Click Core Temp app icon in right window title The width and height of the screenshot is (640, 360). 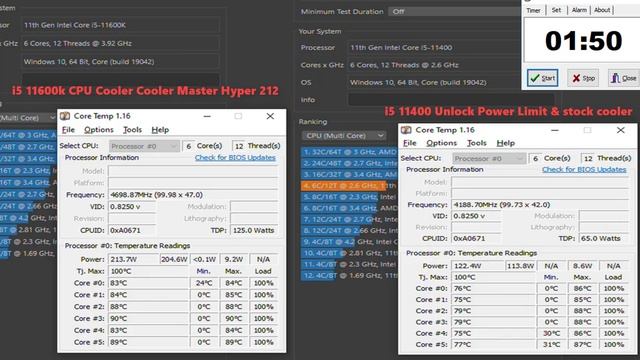coord(406,130)
